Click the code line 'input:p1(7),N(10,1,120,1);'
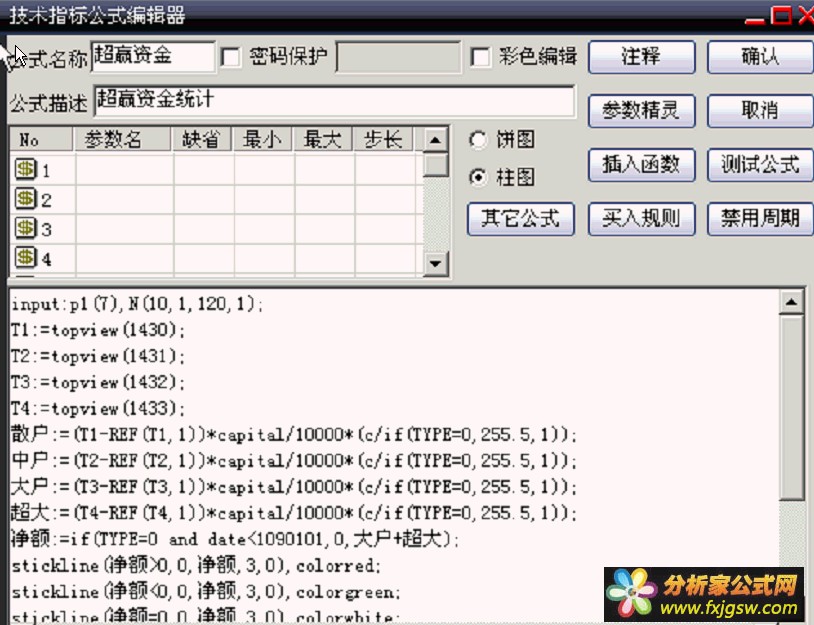 [137, 304]
